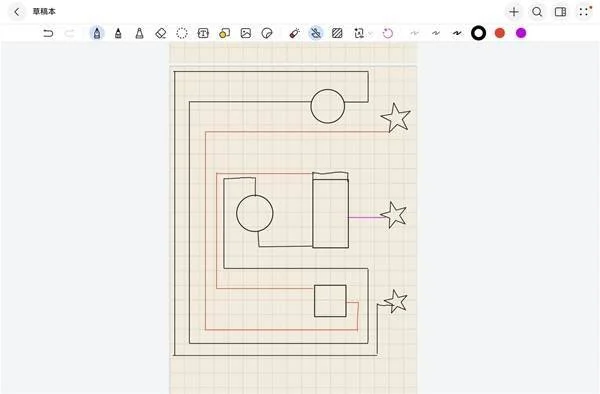Open the split-view side panel
600x394 pixels.
tap(561, 12)
